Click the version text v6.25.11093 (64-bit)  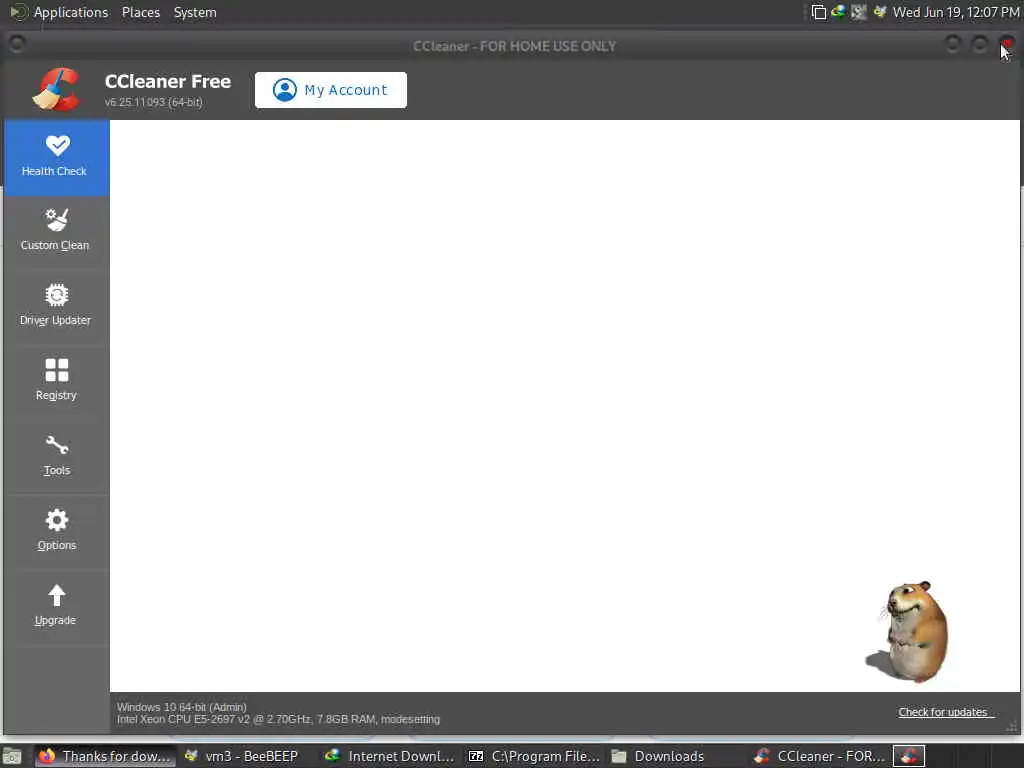point(153,102)
